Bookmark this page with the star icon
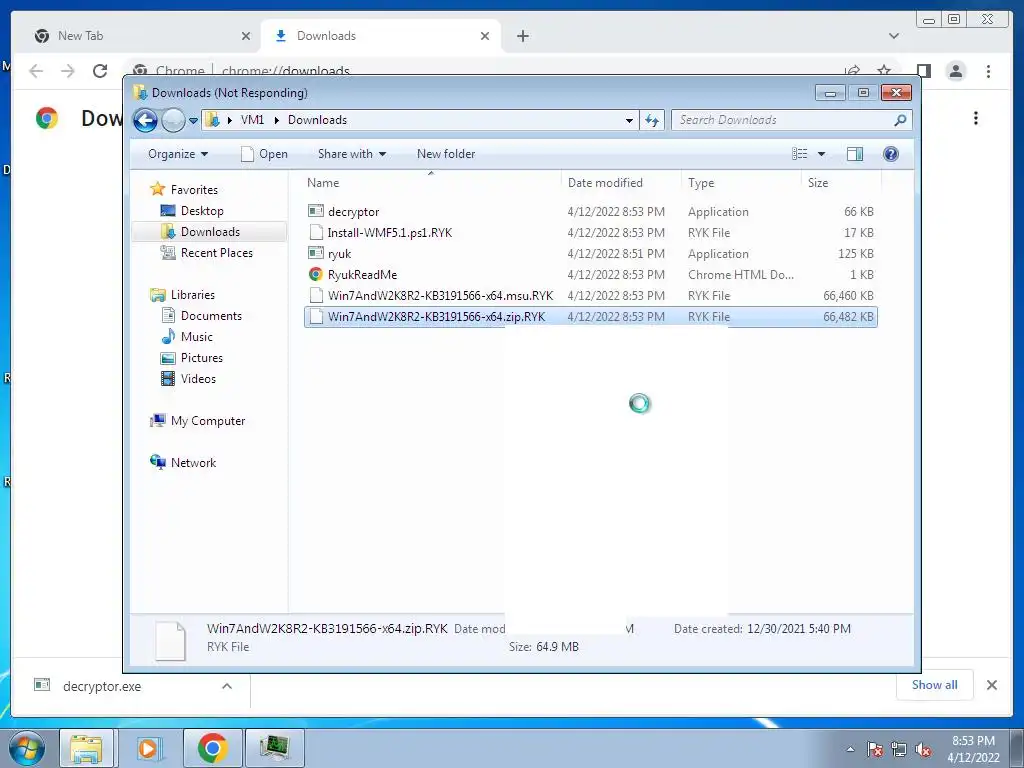This screenshot has height=768, width=1024. click(x=884, y=70)
